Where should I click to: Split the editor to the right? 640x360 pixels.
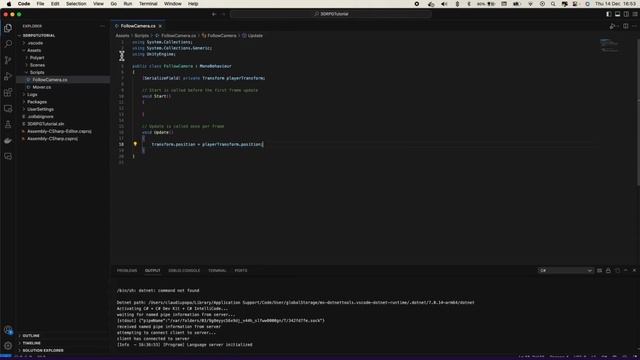click(626, 26)
